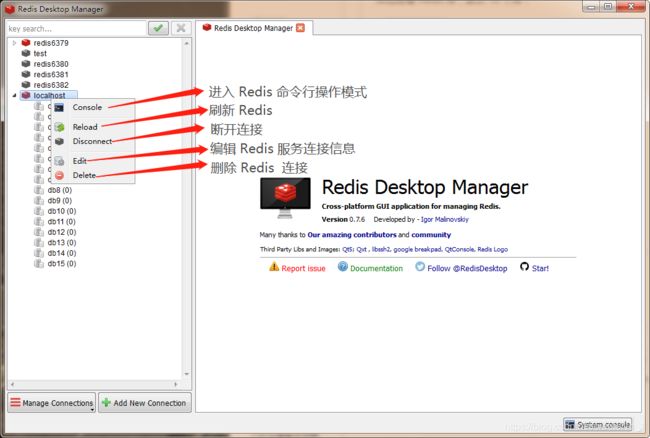
Task: Switch to the Redis Desktop Manager tab
Action: pyautogui.click(x=253, y=28)
